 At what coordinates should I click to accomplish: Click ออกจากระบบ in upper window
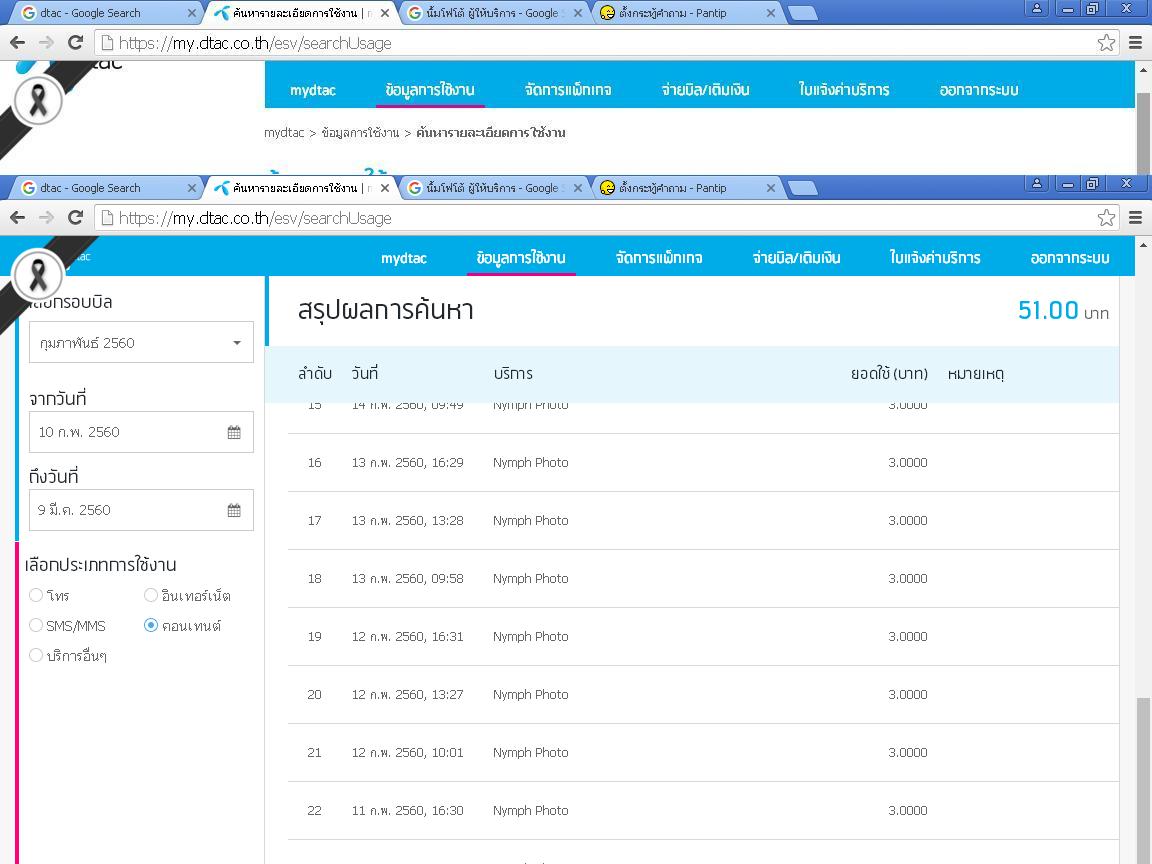[979, 90]
